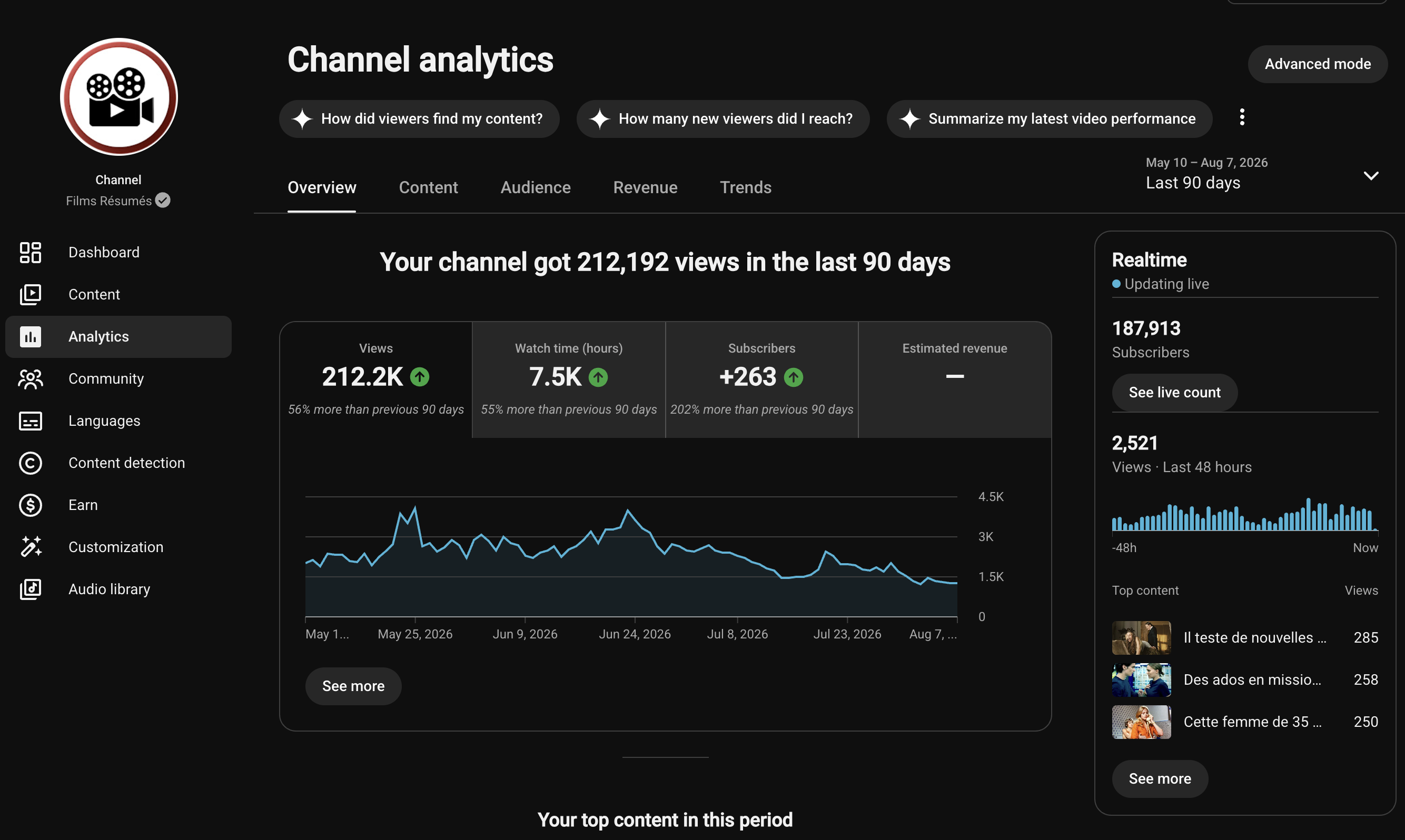Image resolution: width=1405 pixels, height=840 pixels.
Task: Click See more below the views chart
Action: coord(353,686)
